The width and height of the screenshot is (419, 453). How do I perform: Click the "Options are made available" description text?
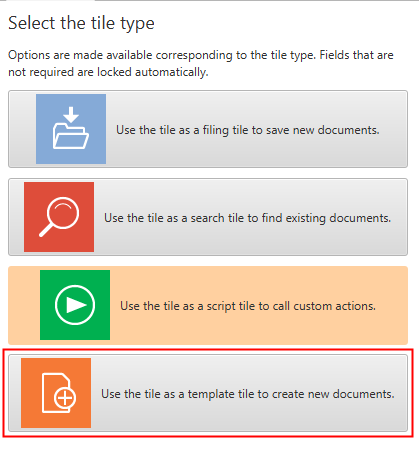pos(201,63)
